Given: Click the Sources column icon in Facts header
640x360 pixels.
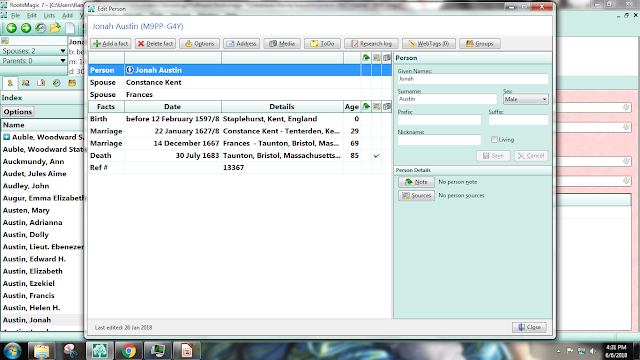Looking at the screenshot, I should click(x=376, y=107).
